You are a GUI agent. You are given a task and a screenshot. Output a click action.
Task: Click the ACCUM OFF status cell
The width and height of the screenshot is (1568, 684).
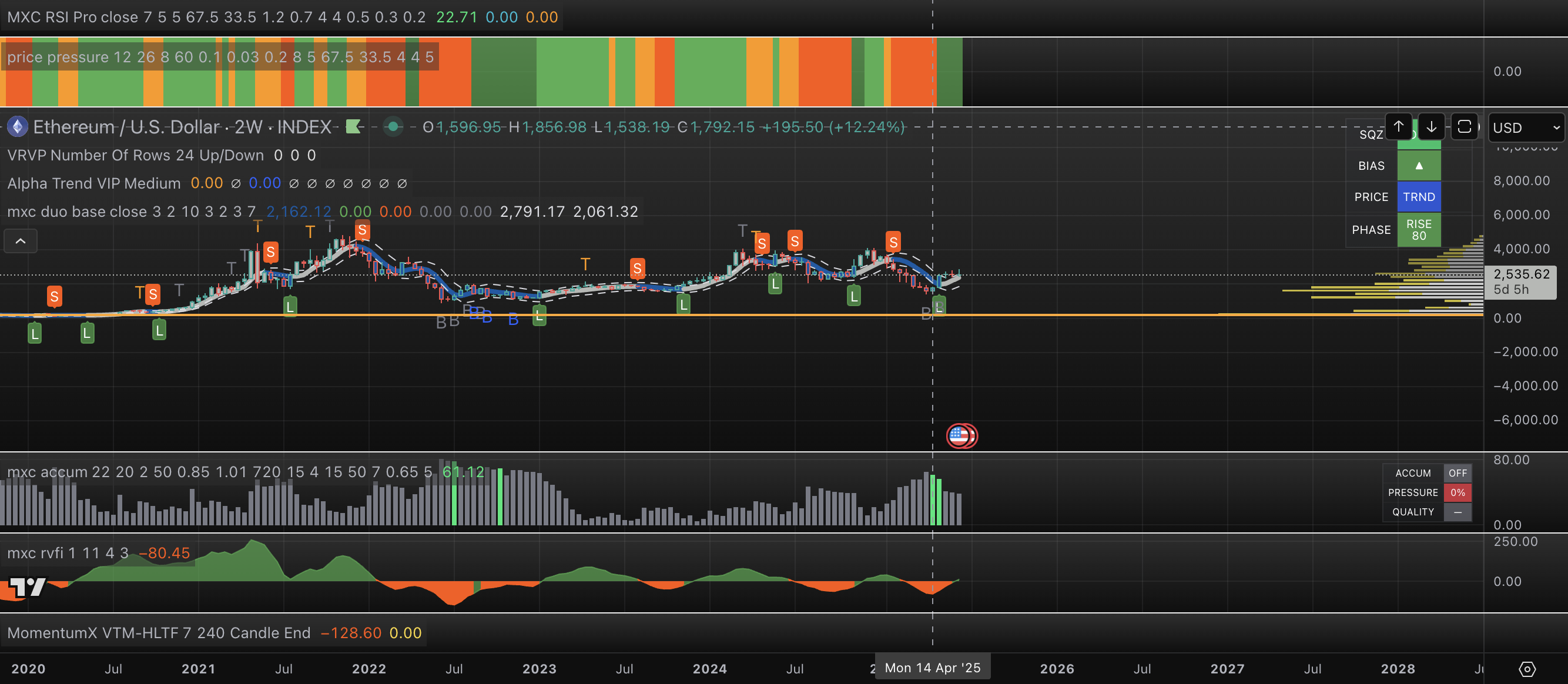pos(1458,473)
